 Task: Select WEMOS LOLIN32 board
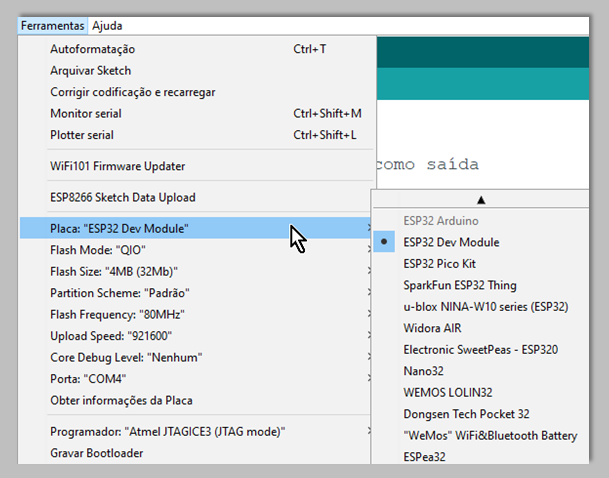coord(448,392)
